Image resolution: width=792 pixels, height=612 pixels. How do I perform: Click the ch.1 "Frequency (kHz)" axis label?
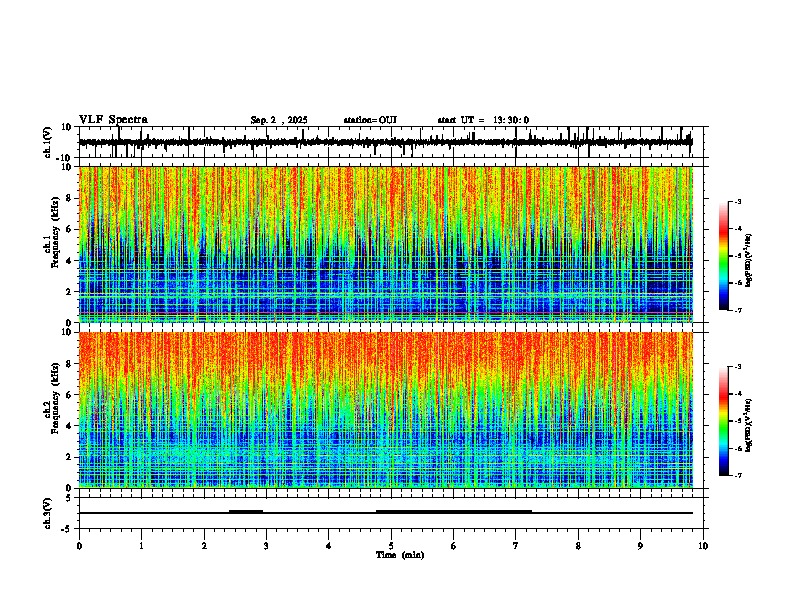point(55,233)
